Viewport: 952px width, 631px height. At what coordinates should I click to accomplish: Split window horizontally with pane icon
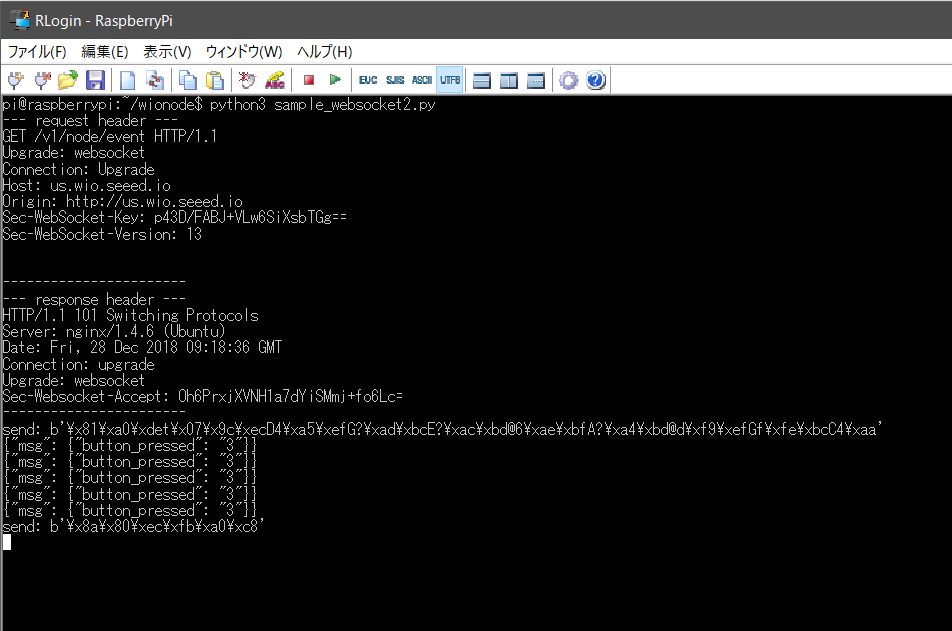481,80
